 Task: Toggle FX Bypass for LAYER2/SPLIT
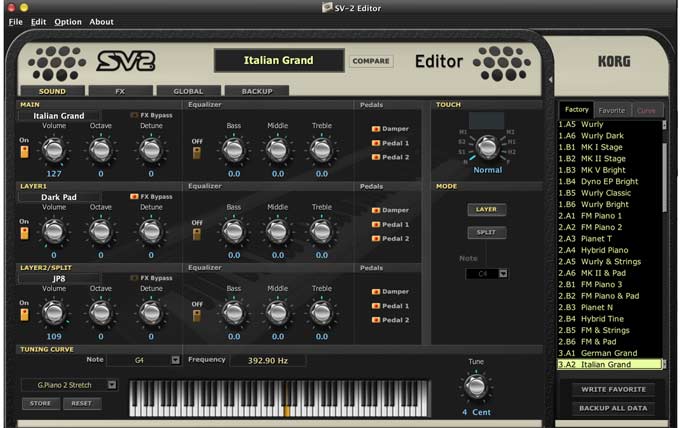[134, 278]
